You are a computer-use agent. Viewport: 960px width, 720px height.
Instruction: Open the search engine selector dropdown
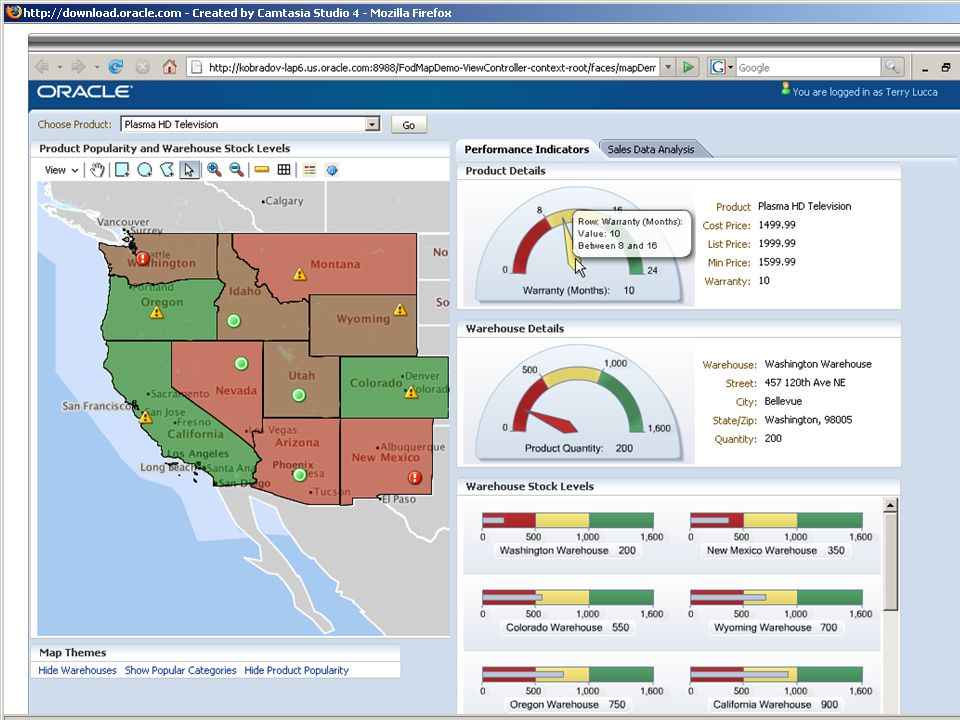coord(730,67)
